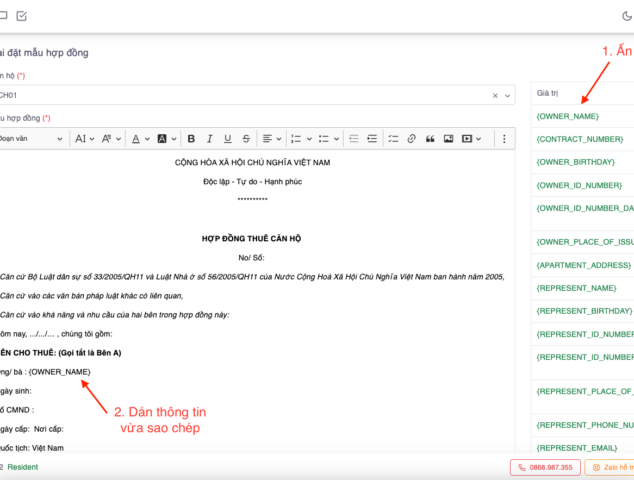Apply underline formatting

(x=229, y=138)
